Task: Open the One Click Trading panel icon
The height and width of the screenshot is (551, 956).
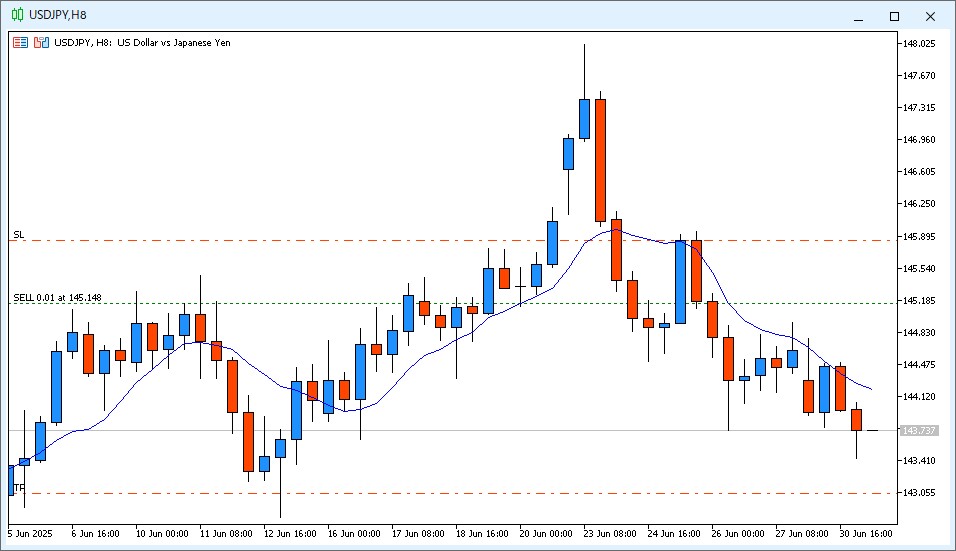Action: point(41,43)
